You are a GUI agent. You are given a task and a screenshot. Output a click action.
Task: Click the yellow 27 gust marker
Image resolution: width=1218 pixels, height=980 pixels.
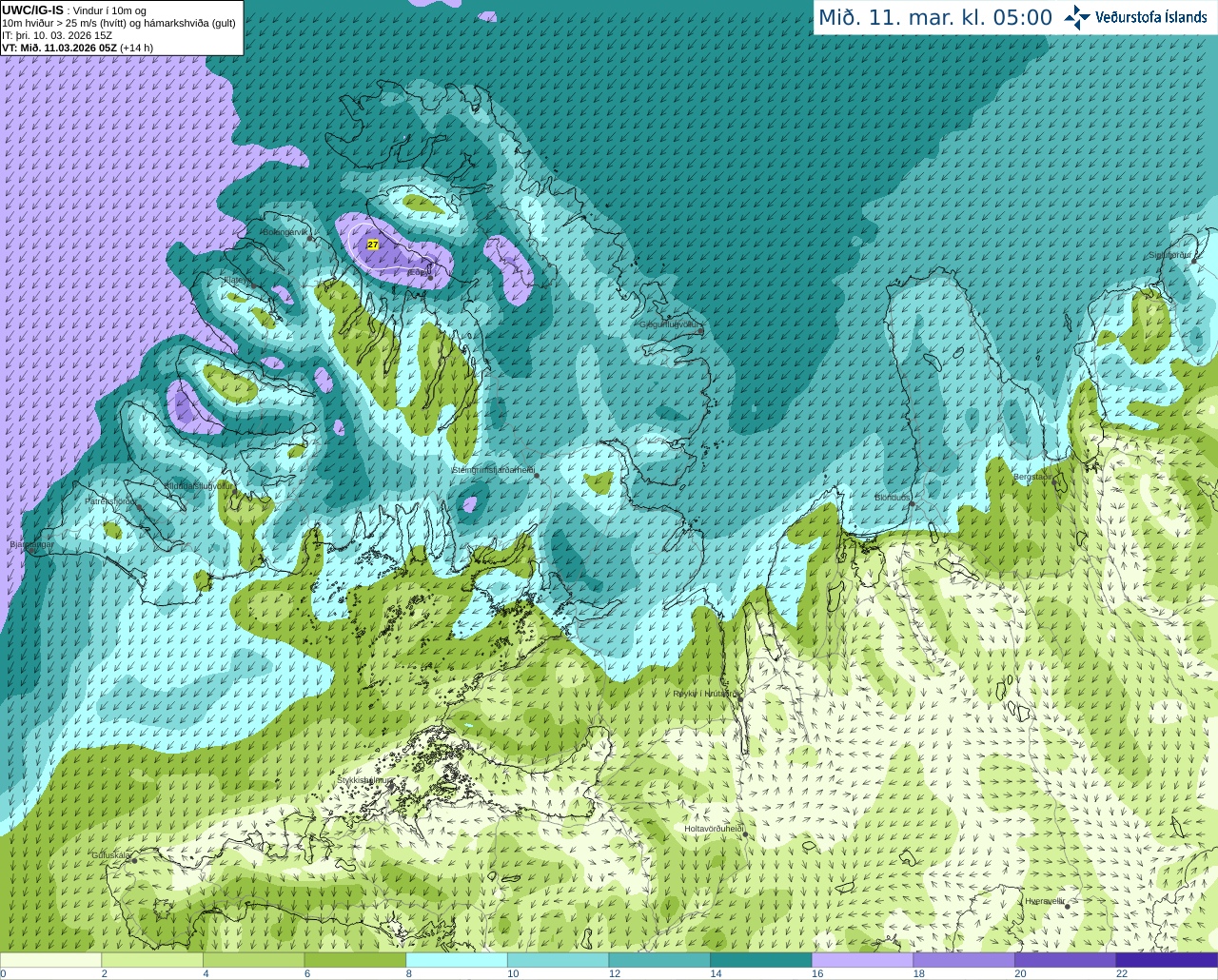[373, 245]
